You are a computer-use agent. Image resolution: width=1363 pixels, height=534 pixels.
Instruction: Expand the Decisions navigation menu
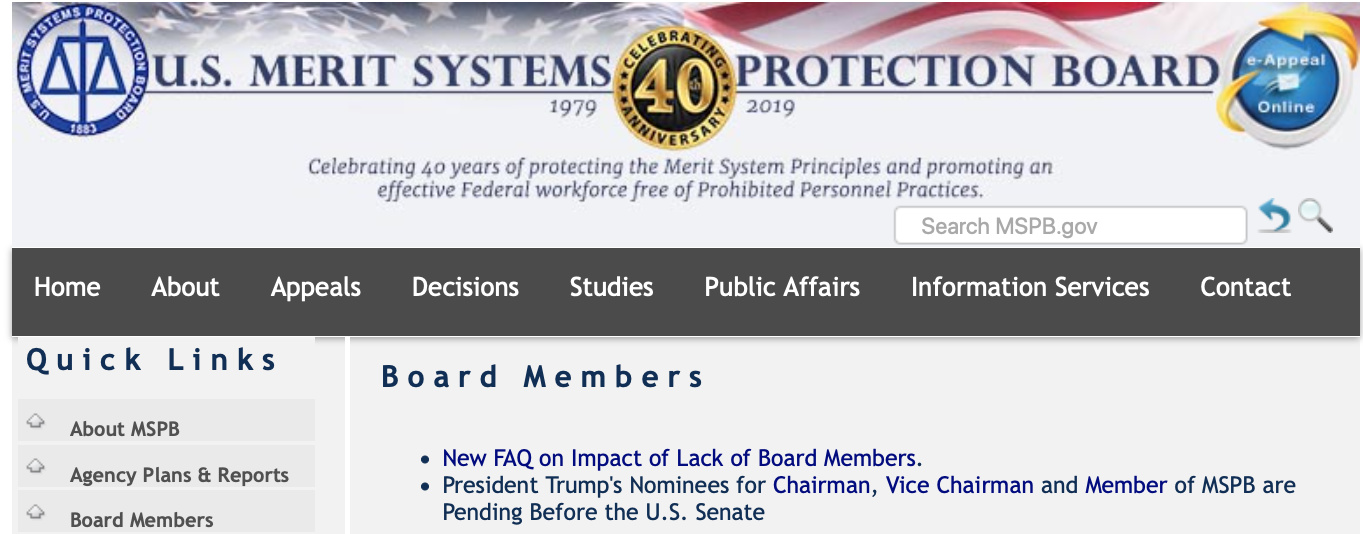(465, 288)
